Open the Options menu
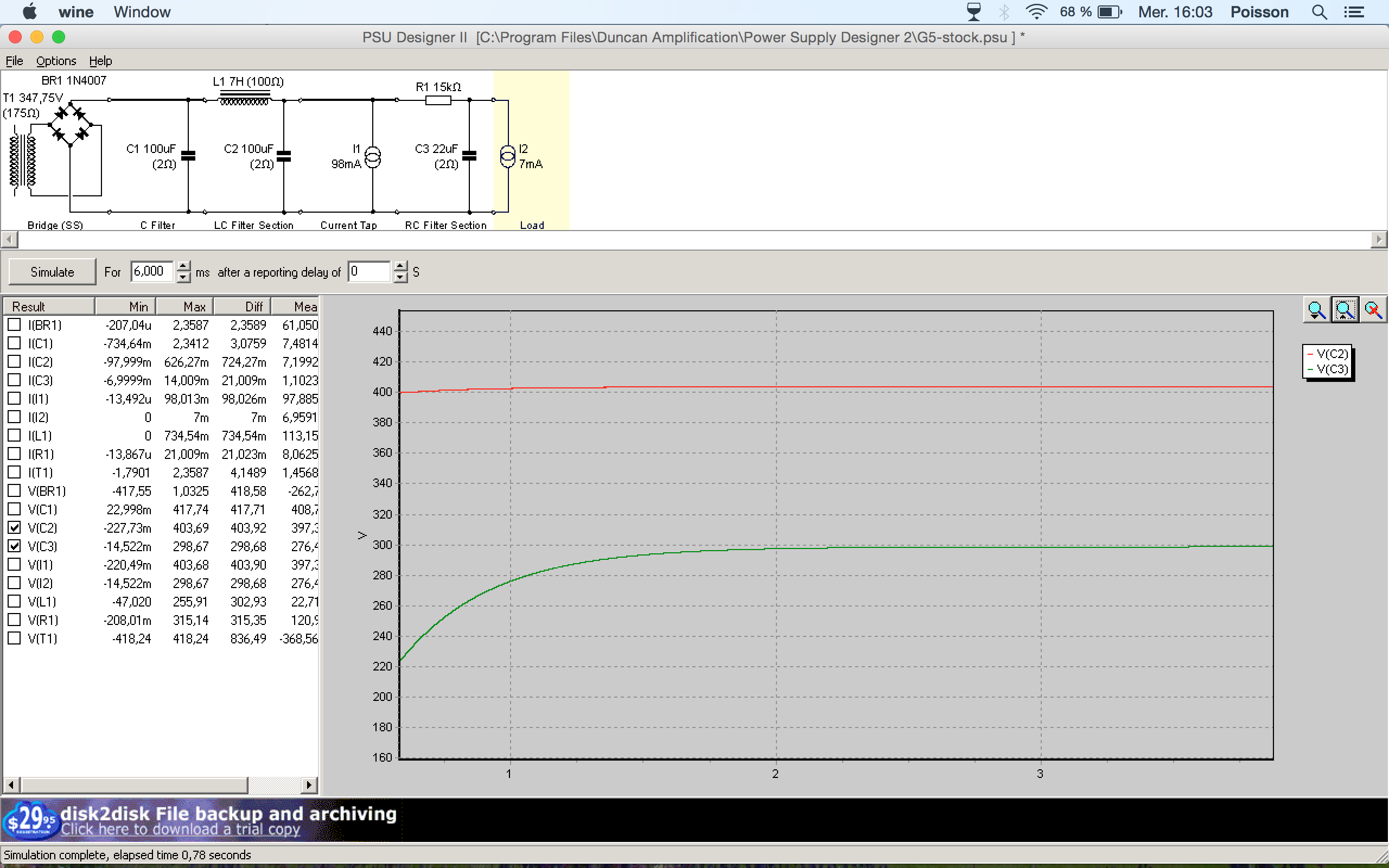The height and width of the screenshot is (868, 1389). click(56, 61)
